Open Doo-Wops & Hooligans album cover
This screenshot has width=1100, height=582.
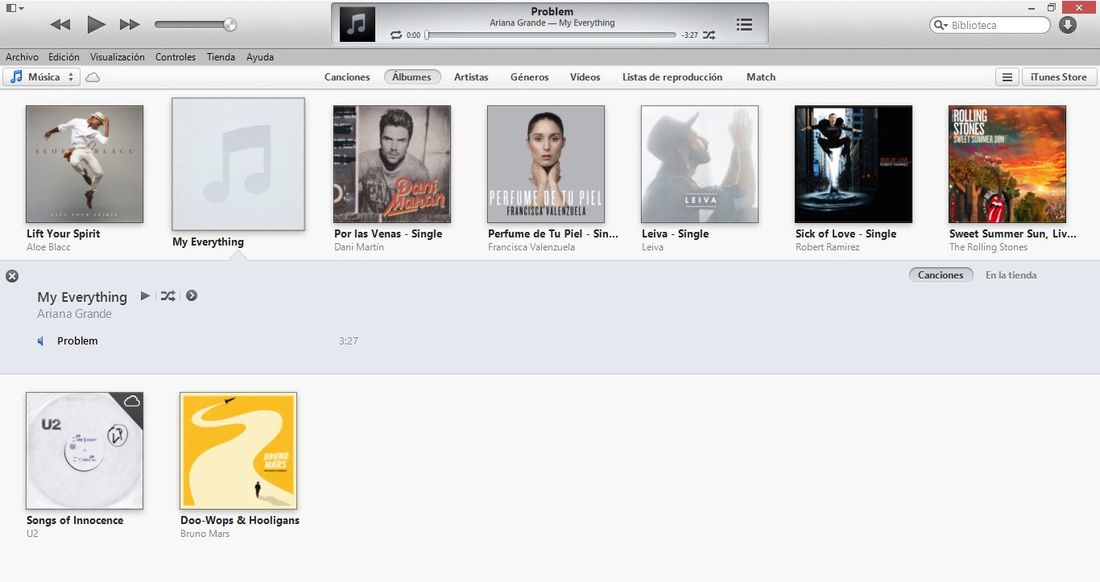(x=238, y=450)
